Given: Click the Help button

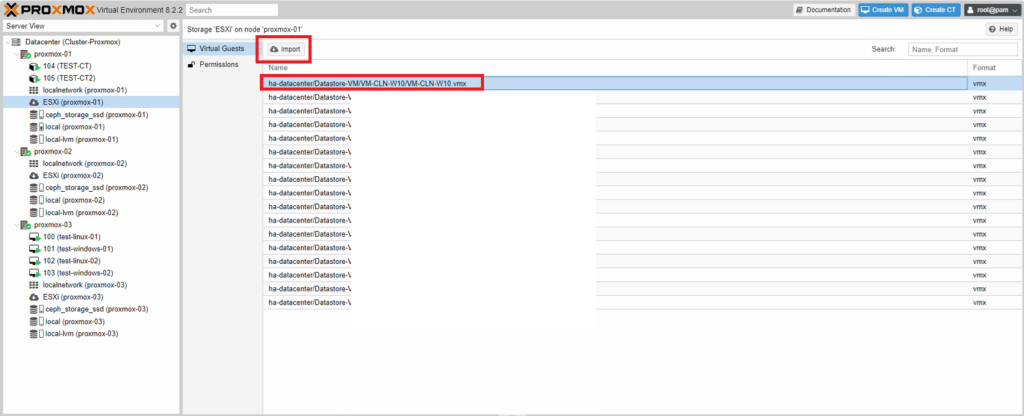Looking at the screenshot, I should coord(1002,30).
